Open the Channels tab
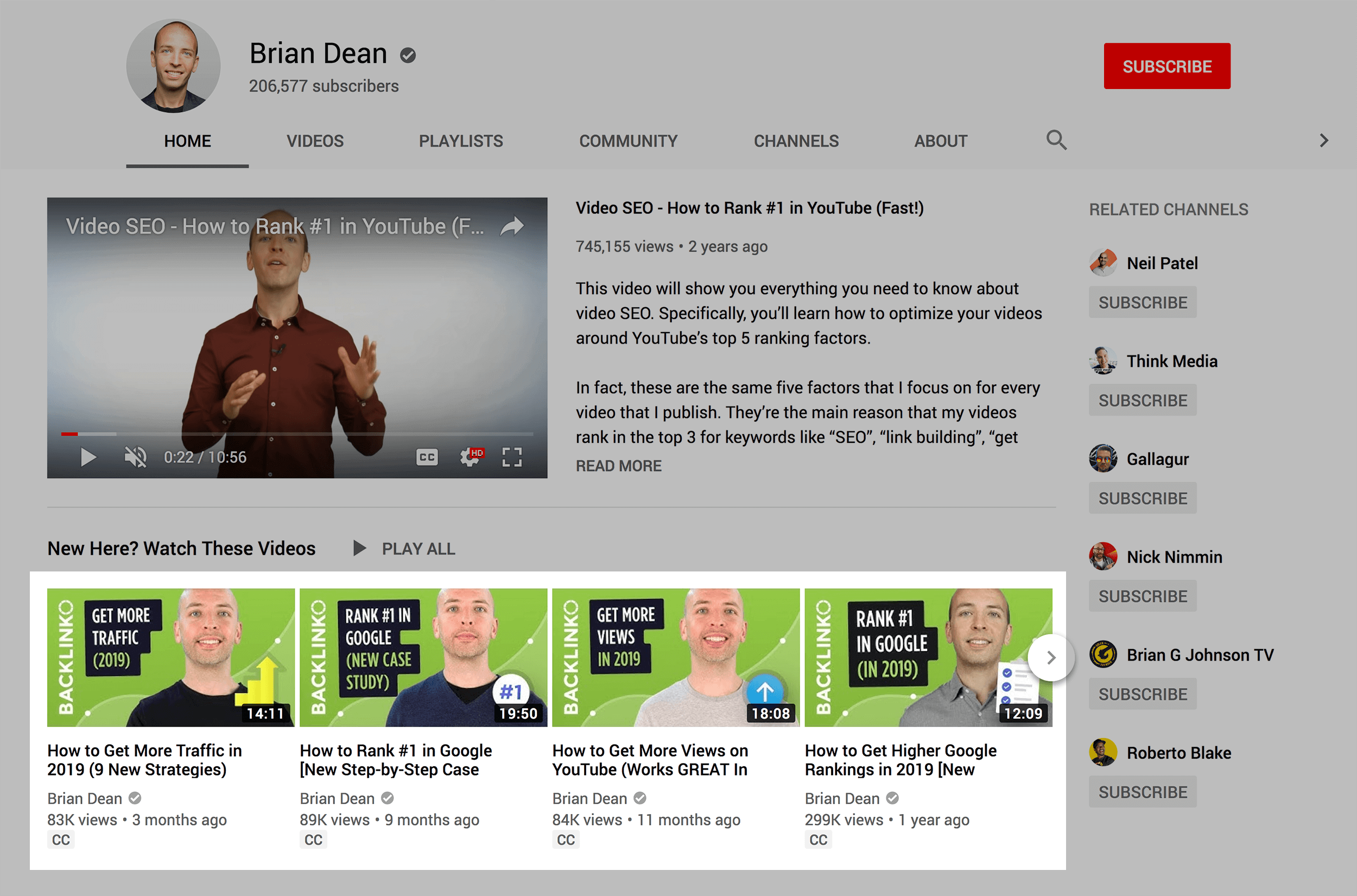1357x896 pixels. pos(796,141)
